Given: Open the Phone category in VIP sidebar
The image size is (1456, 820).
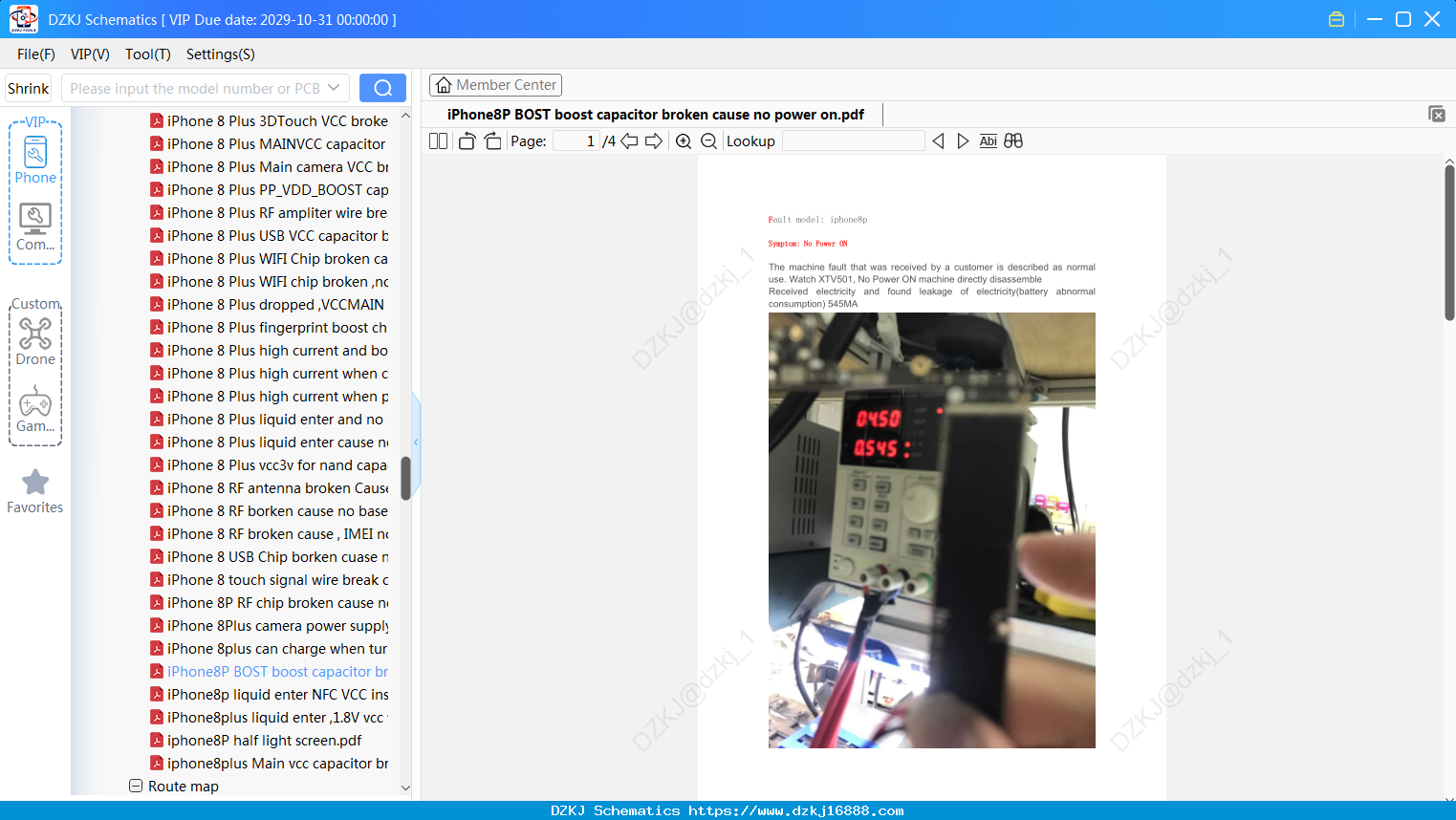Looking at the screenshot, I should (35, 160).
